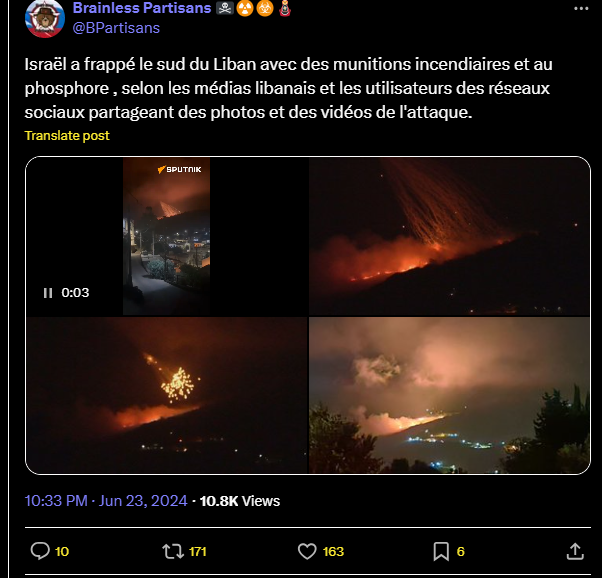Screen dimensions: 602x578
Task: Click the Translate post link
Action: 67,136
